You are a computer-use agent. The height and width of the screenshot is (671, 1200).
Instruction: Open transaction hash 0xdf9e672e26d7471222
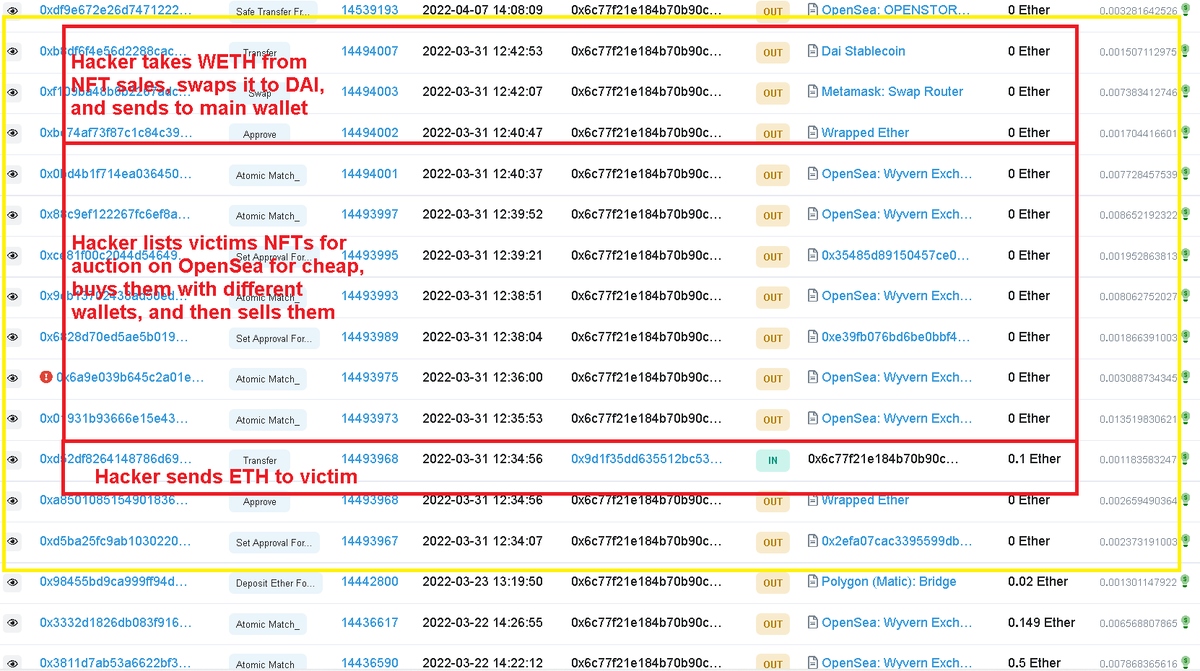pyautogui.click(x=116, y=10)
